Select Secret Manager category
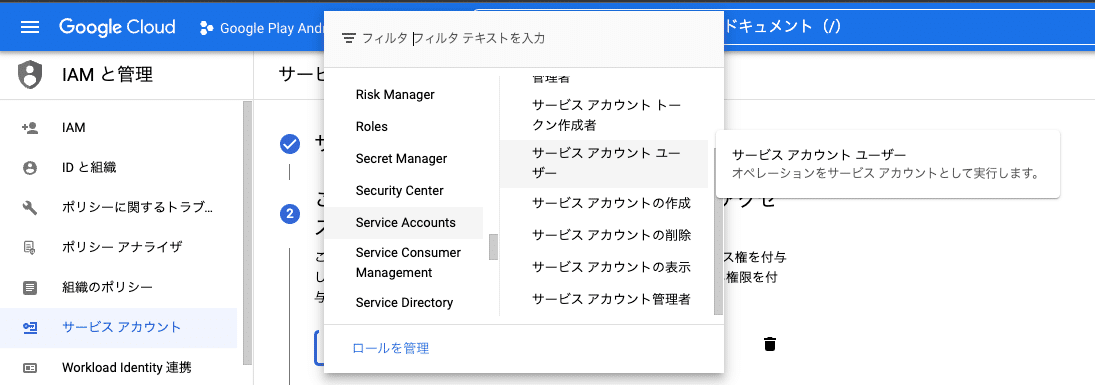1095x385 pixels. point(404,159)
